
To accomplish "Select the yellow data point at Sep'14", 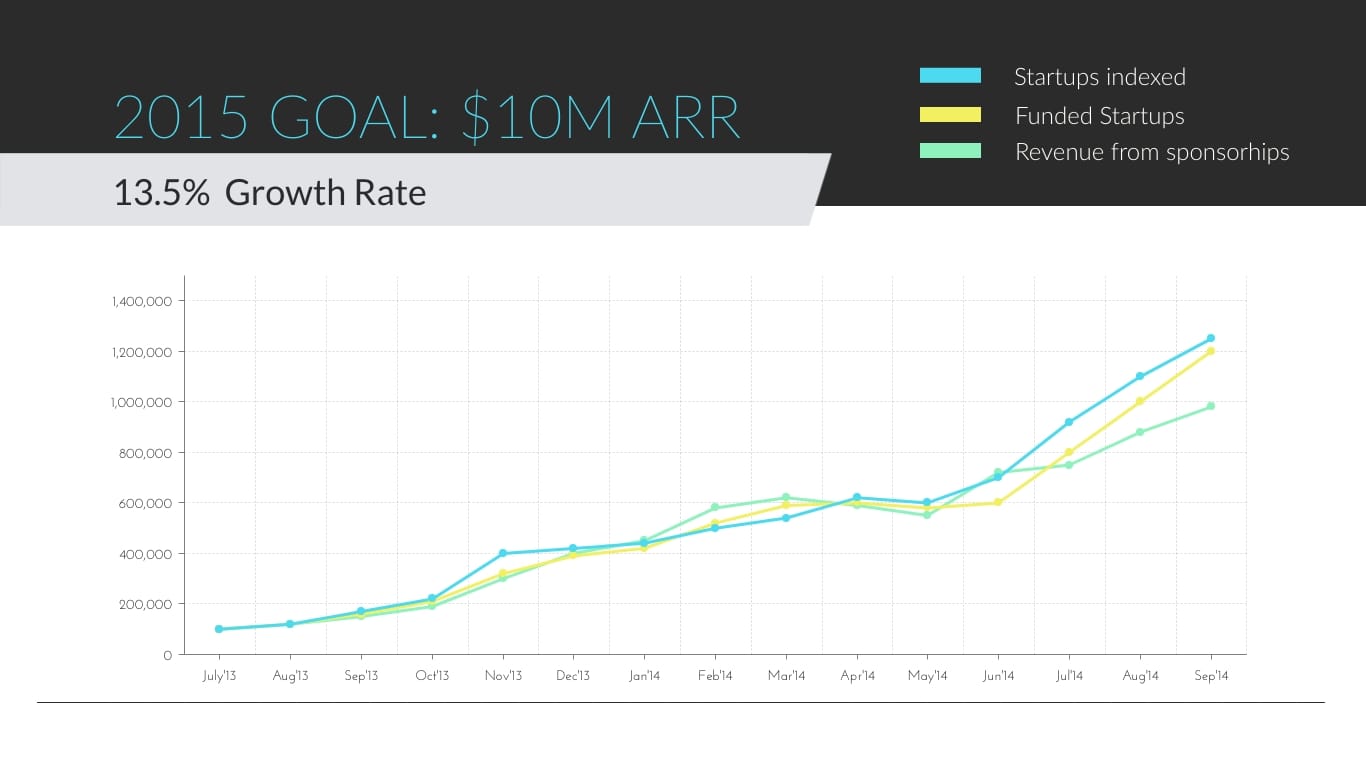I will pyautogui.click(x=1210, y=351).
